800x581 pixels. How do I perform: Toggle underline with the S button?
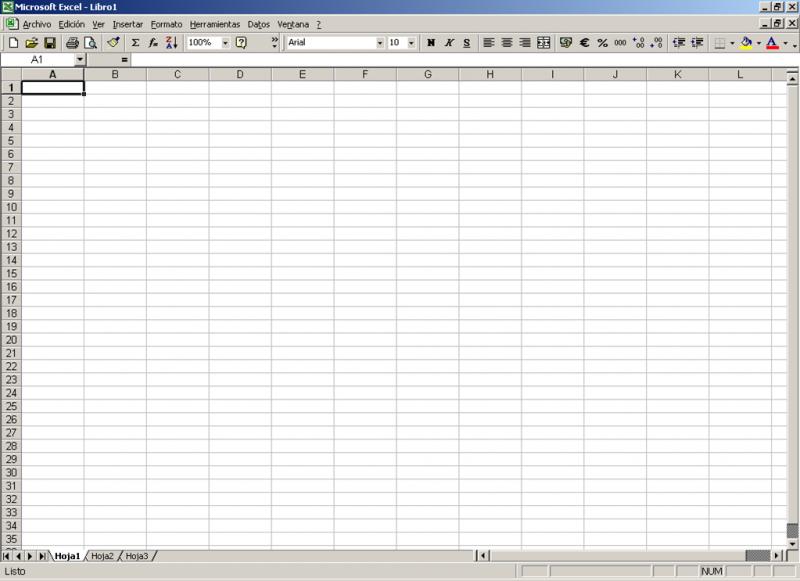pos(466,43)
